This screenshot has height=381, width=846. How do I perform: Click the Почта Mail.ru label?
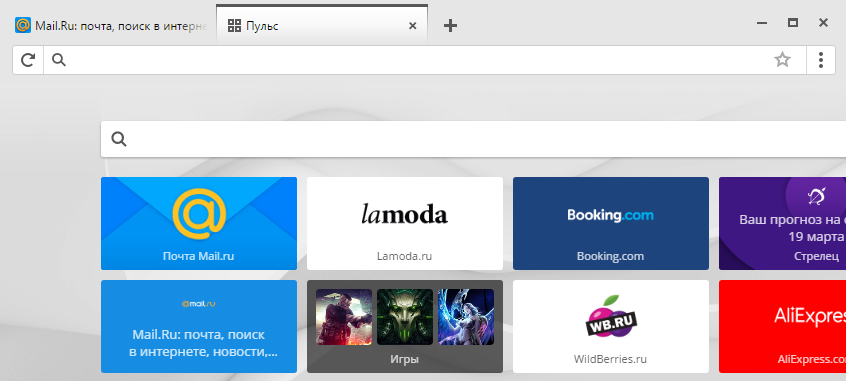pyautogui.click(x=199, y=256)
